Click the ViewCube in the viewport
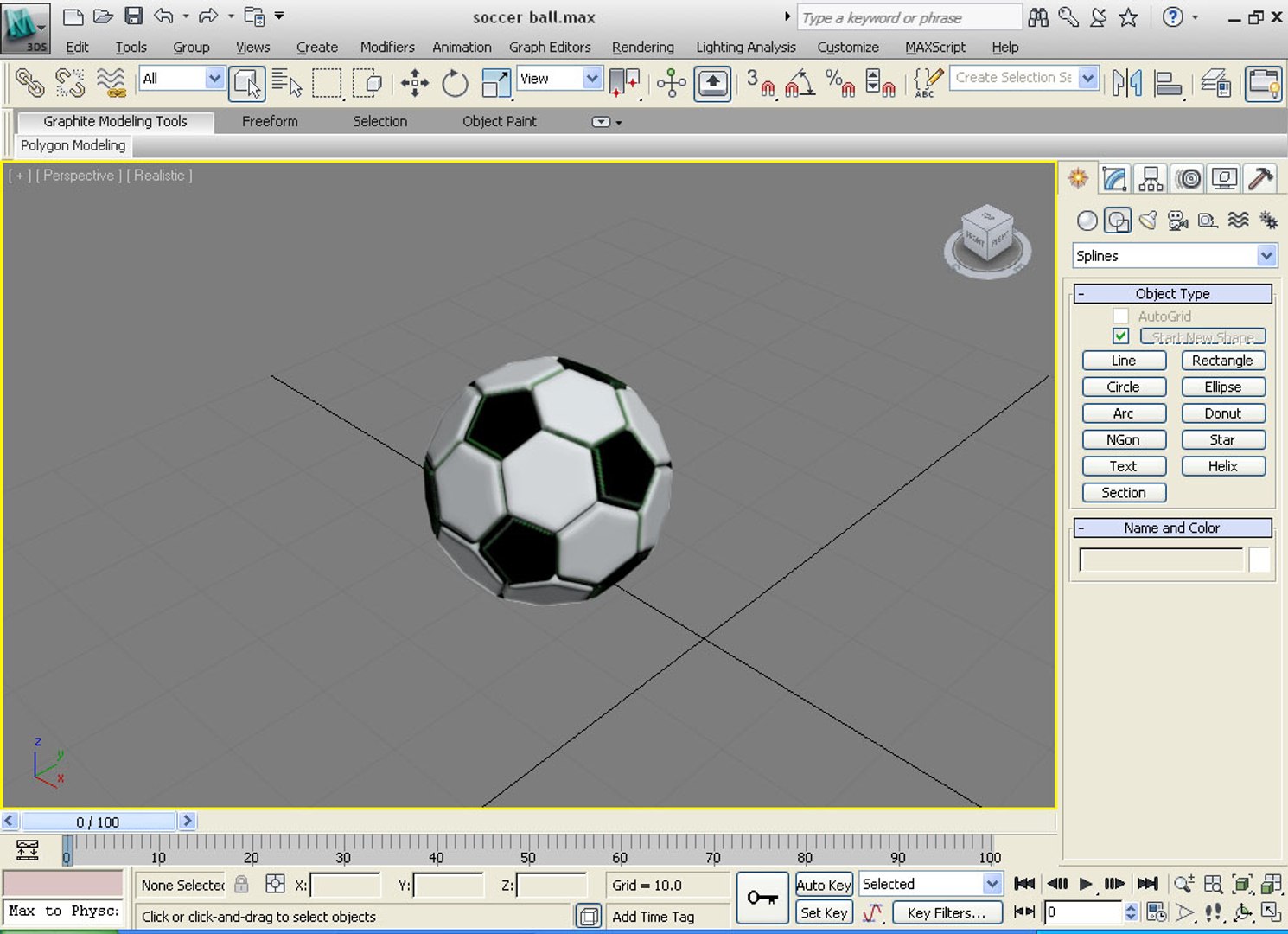 987,240
